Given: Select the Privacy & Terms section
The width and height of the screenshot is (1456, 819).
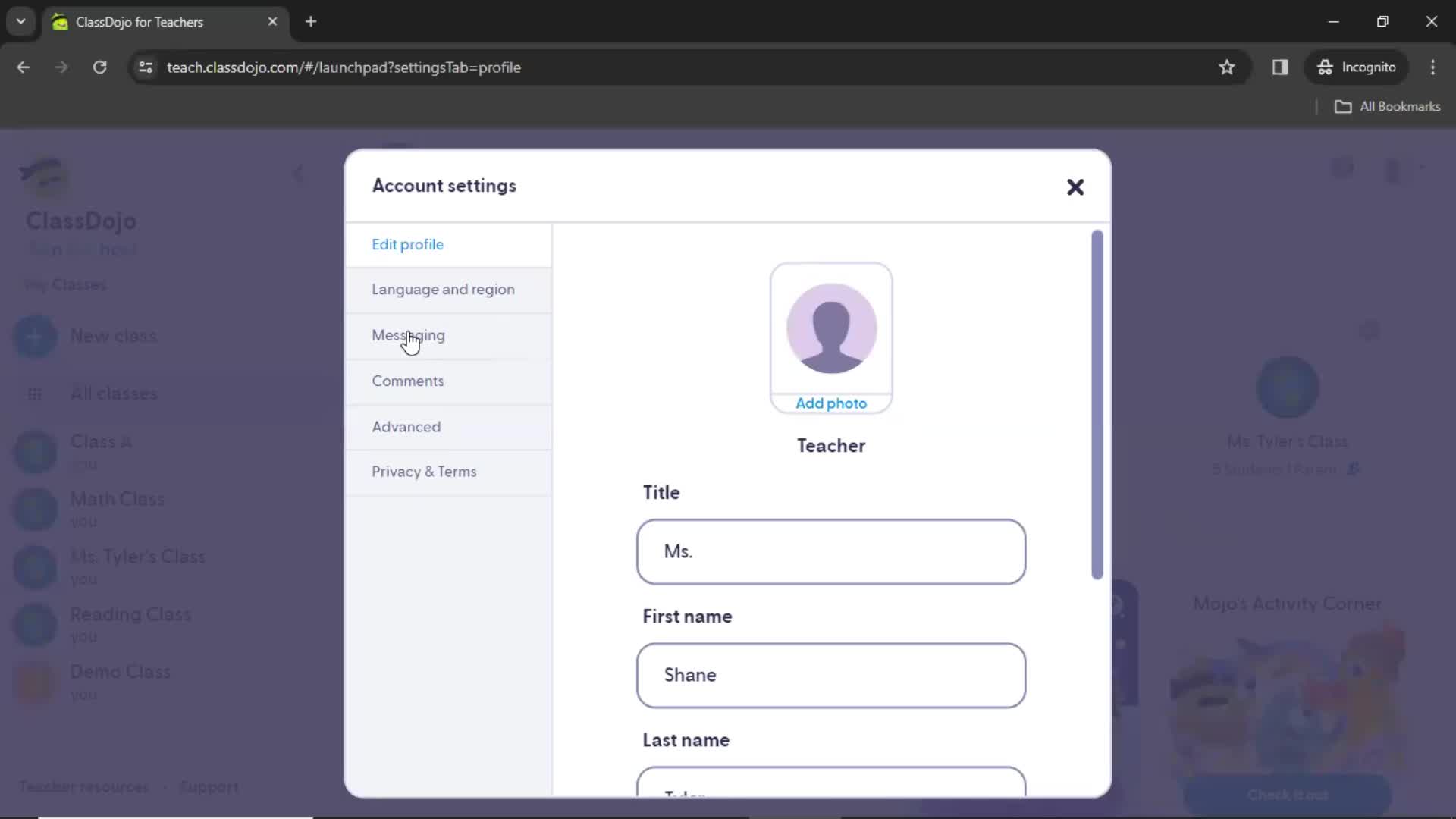Looking at the screenshot, I should (x=424, y=471).
